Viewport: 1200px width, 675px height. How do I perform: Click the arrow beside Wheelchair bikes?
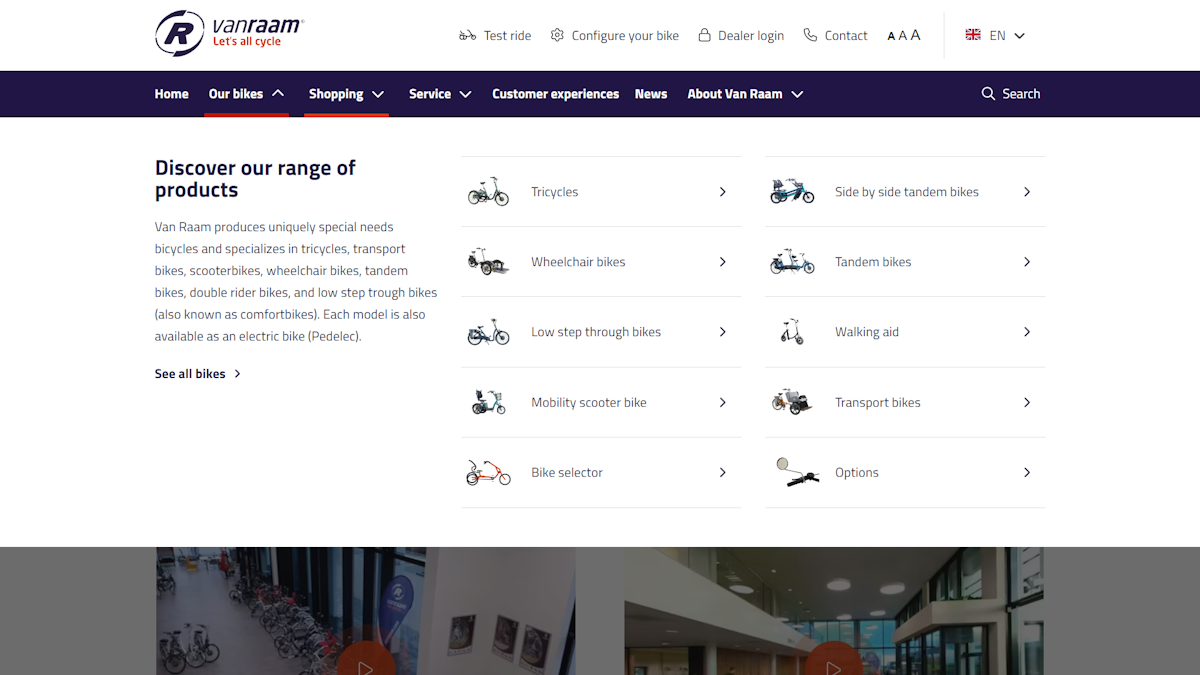click(x=723, y=261)
